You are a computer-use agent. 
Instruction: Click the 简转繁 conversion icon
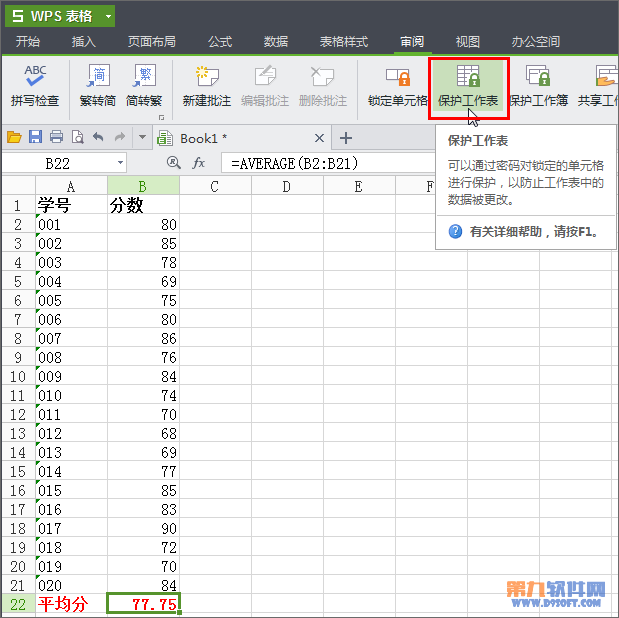pyautogui.click(x=144, y=86)
